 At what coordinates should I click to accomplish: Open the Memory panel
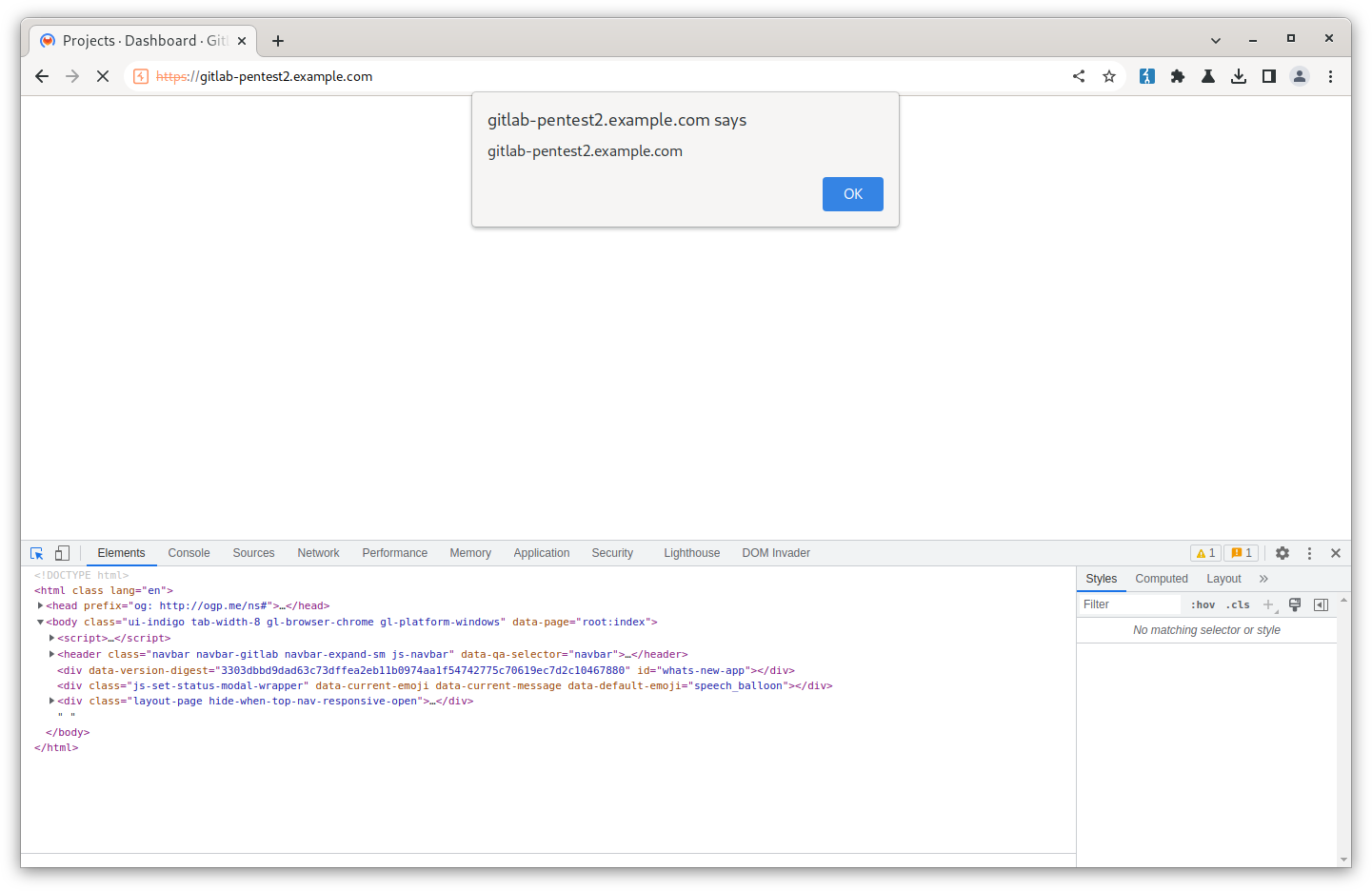point(470,553)
